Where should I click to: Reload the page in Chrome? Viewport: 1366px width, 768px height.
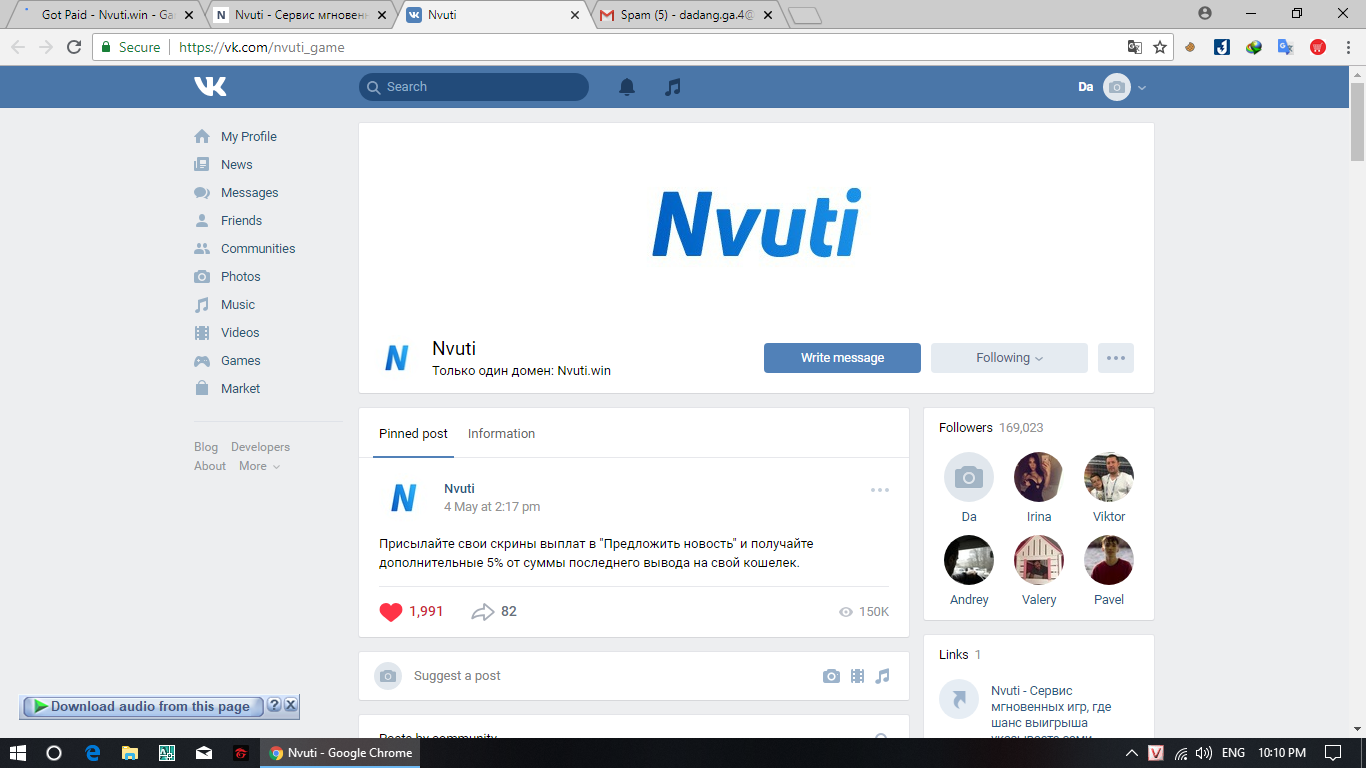(74, 47)
